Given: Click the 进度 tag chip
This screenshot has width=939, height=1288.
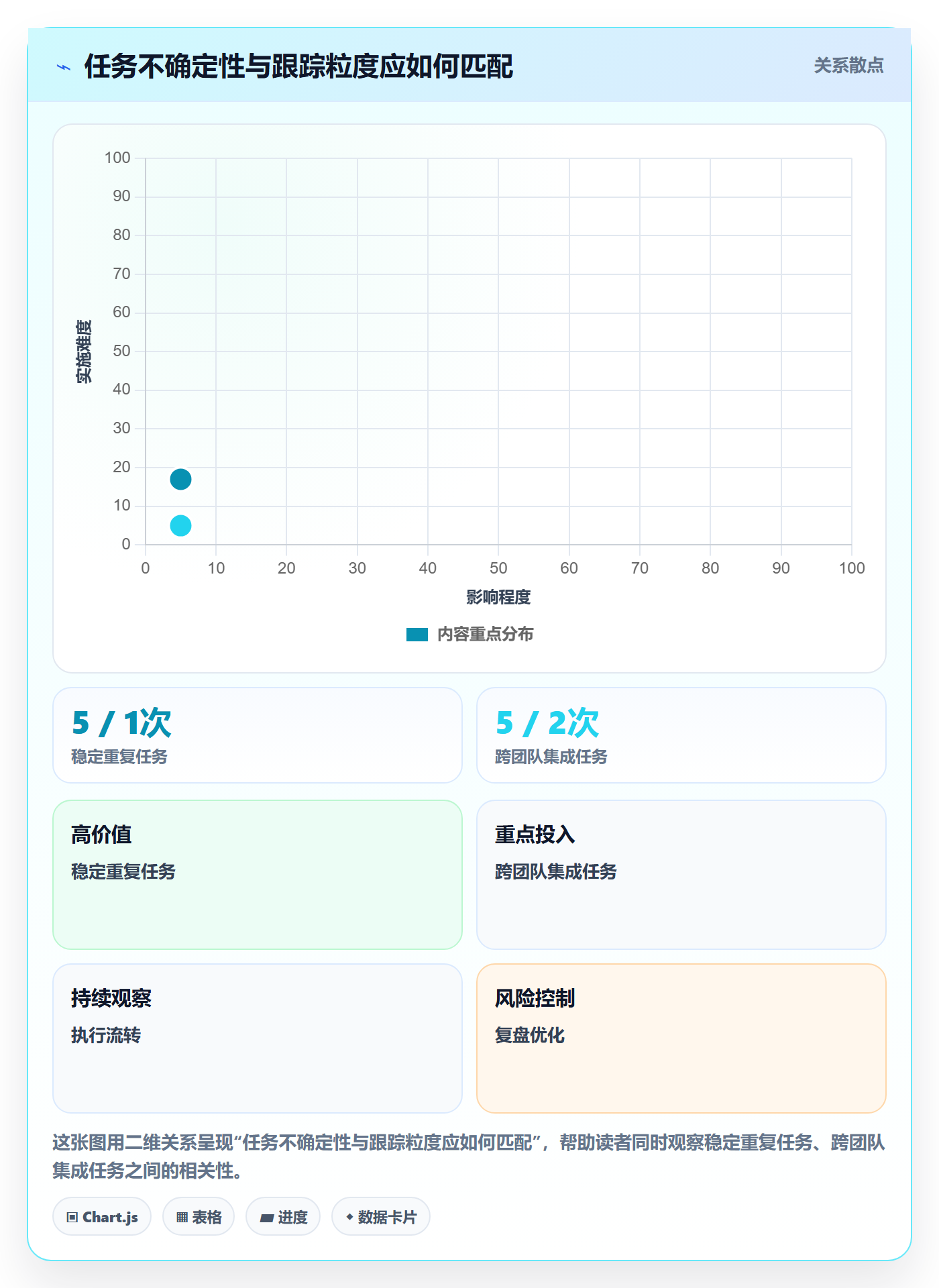Looking at the screenshot, I should click(283, 1216).
